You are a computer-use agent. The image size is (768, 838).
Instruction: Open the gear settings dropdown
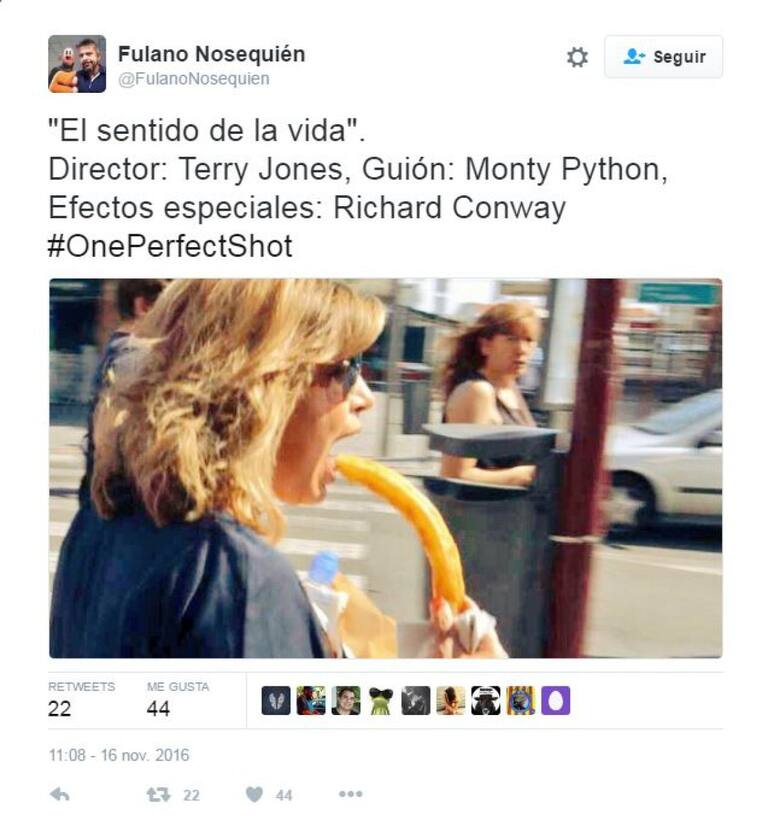click(577, 57)
